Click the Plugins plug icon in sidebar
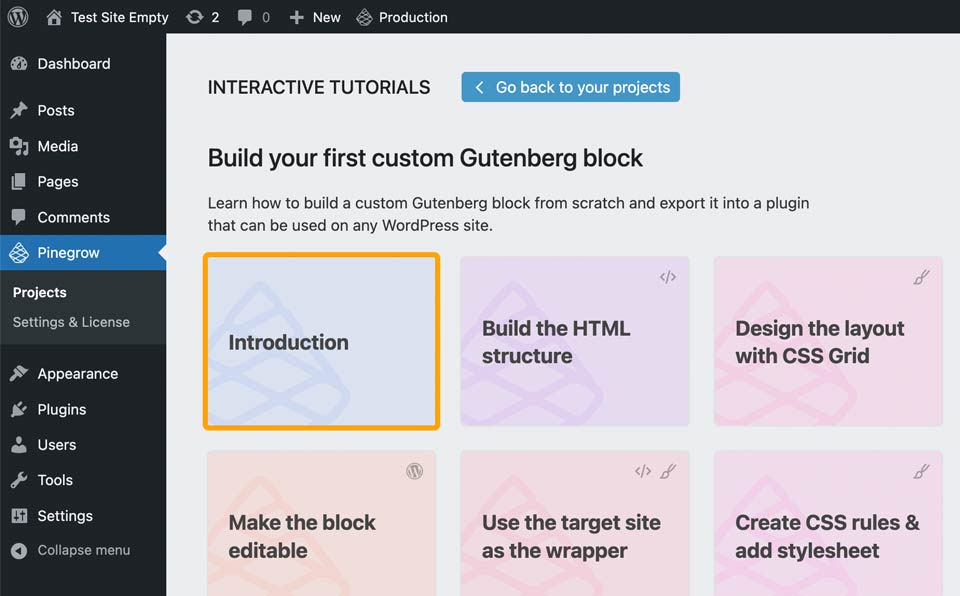This screenshot has height=596, width=960. (19, 410)
